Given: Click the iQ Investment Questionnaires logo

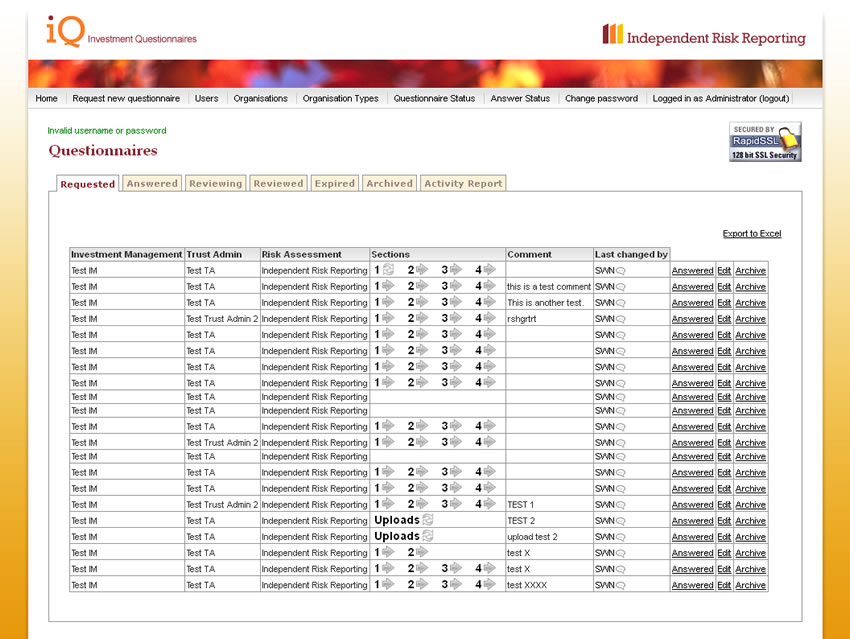Looking at the screenshot, I should (x=121, y=32).
